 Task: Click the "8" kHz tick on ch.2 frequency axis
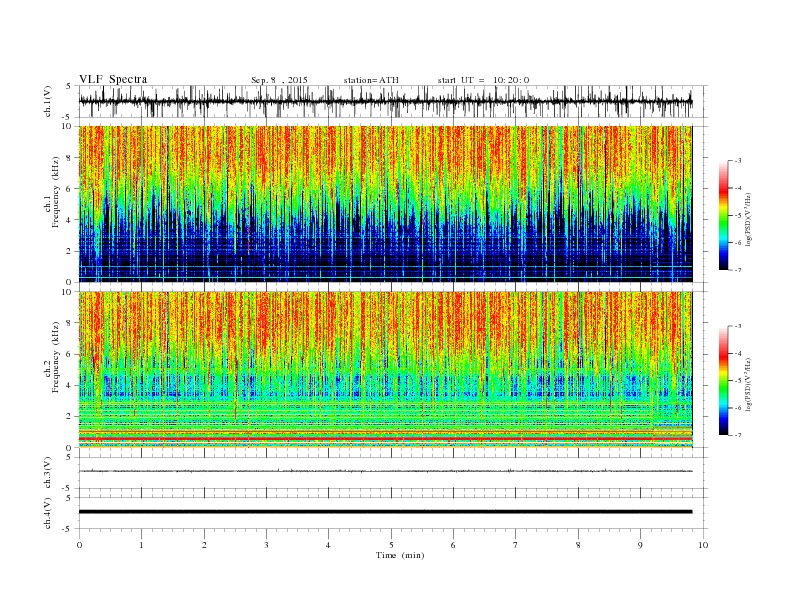69,323
